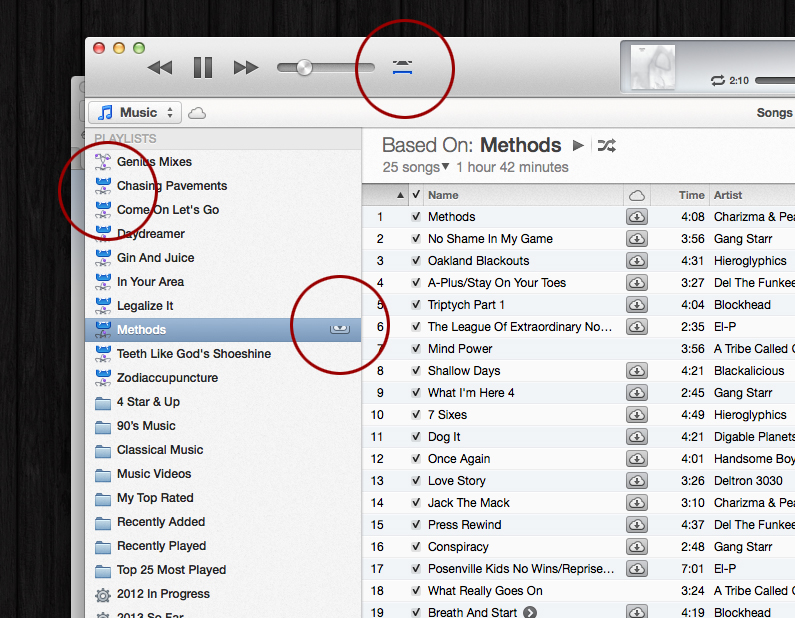795x618 pixels.
Task: Open Top 25 Most Played folder
Action: (x=223, y=570)
